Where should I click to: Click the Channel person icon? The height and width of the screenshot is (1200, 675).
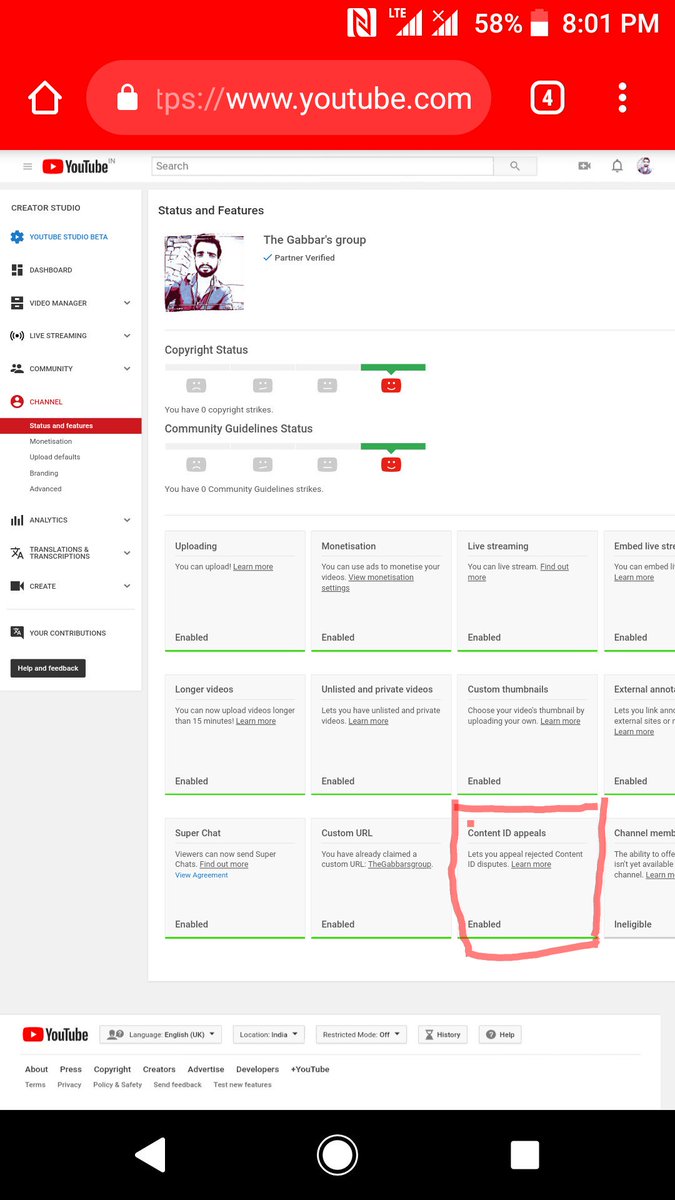click(17, 402)
